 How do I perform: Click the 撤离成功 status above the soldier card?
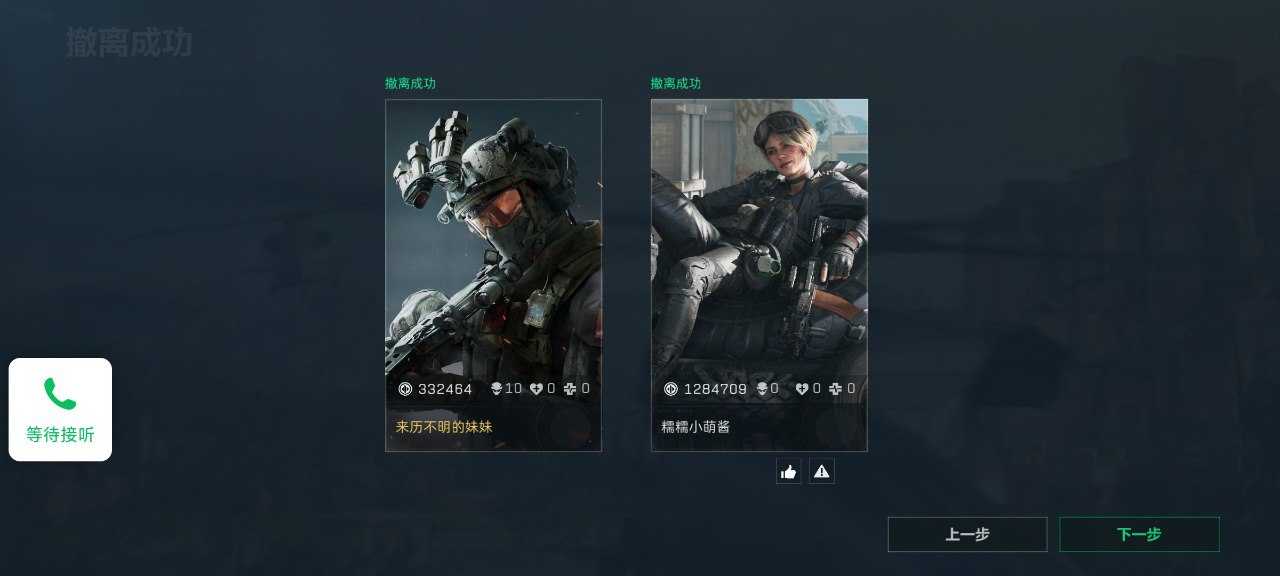click(410, 84)
